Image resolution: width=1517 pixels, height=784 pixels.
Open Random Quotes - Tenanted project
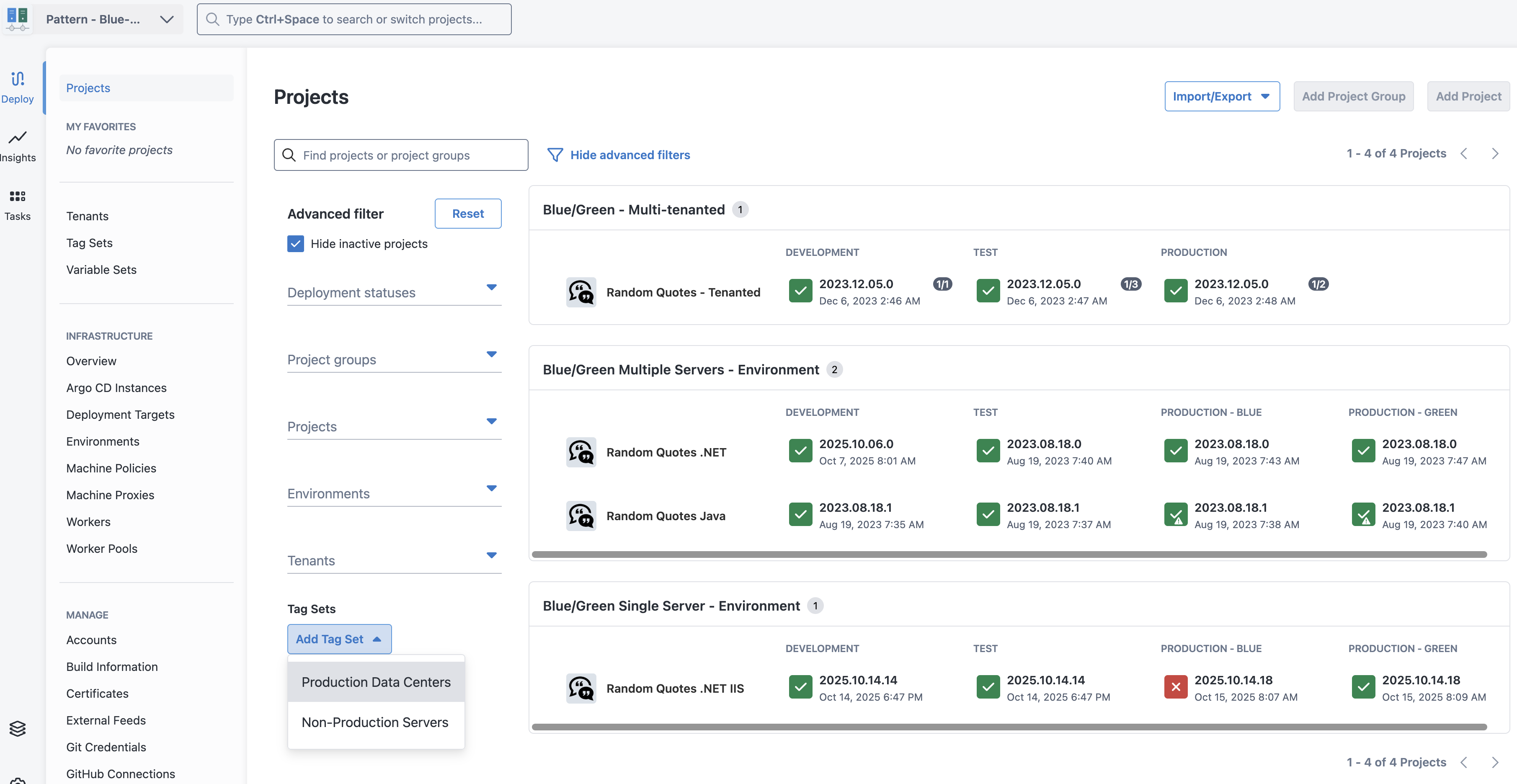coord(683,292)
